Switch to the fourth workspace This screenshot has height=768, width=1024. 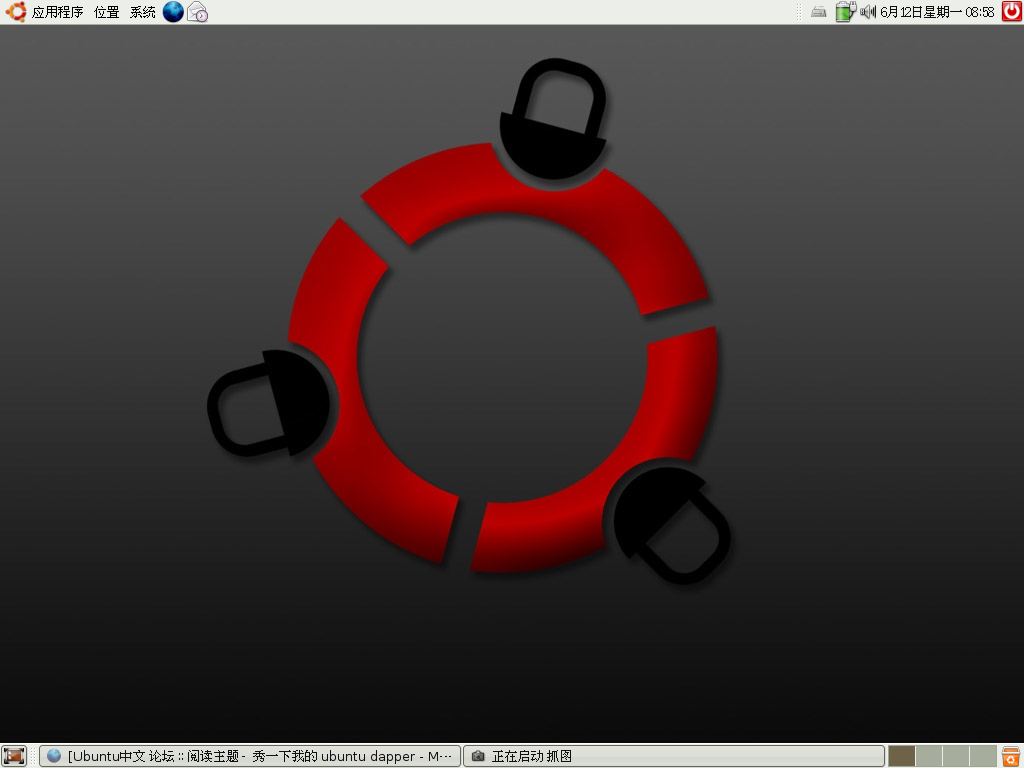tap(983, 756)
